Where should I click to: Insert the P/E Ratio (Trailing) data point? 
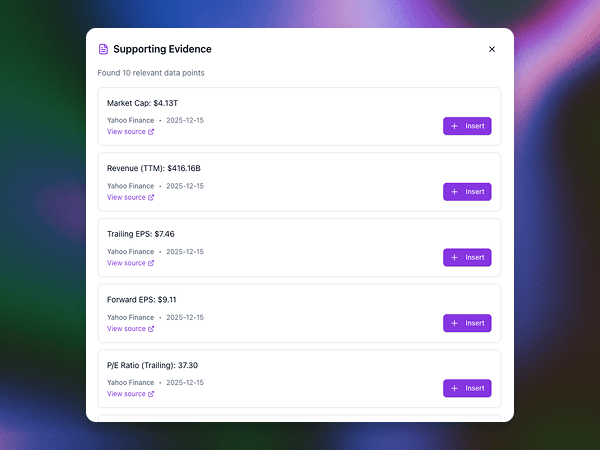[467, 388]
